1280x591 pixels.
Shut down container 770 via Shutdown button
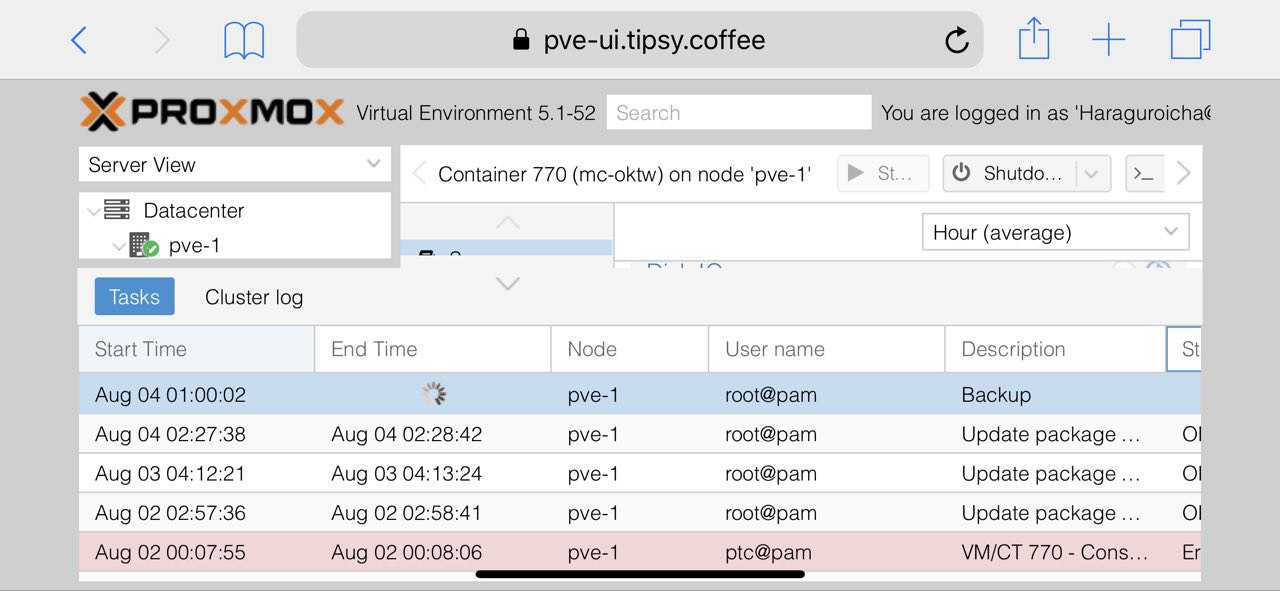(1010, 173)
